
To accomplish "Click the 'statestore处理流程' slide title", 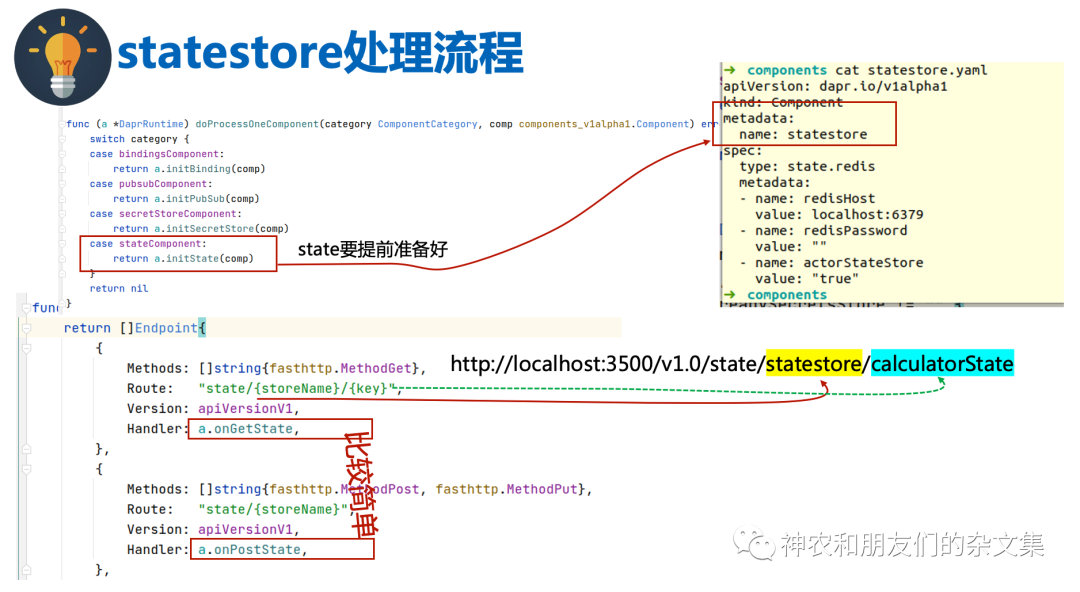I will (320, 53).
